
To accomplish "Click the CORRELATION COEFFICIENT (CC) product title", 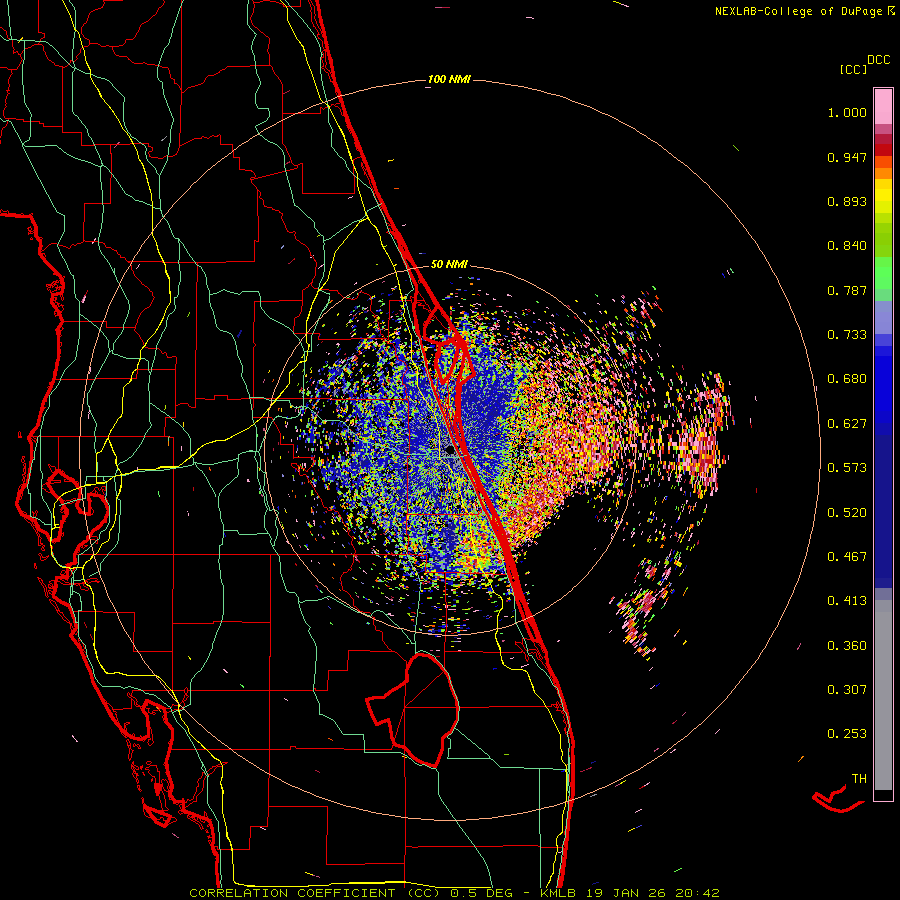I will pos(315,893).
